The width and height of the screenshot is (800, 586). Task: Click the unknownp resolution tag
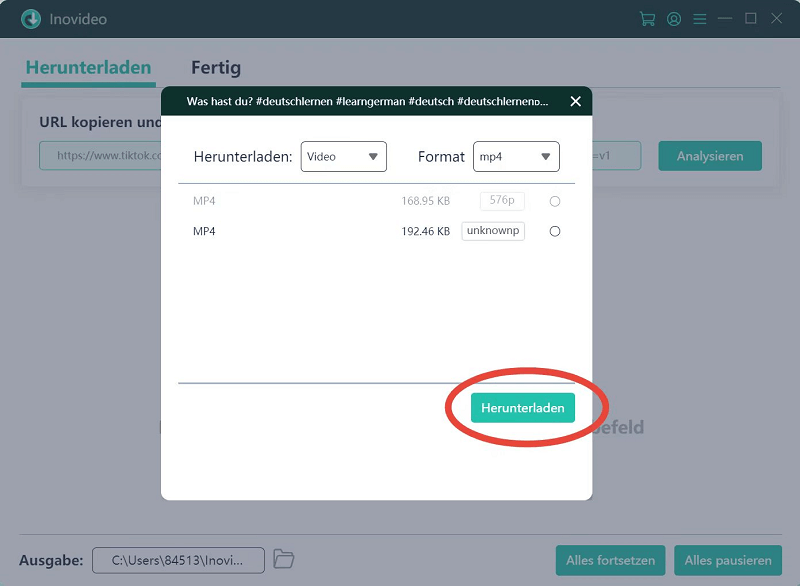click(493, 231)
